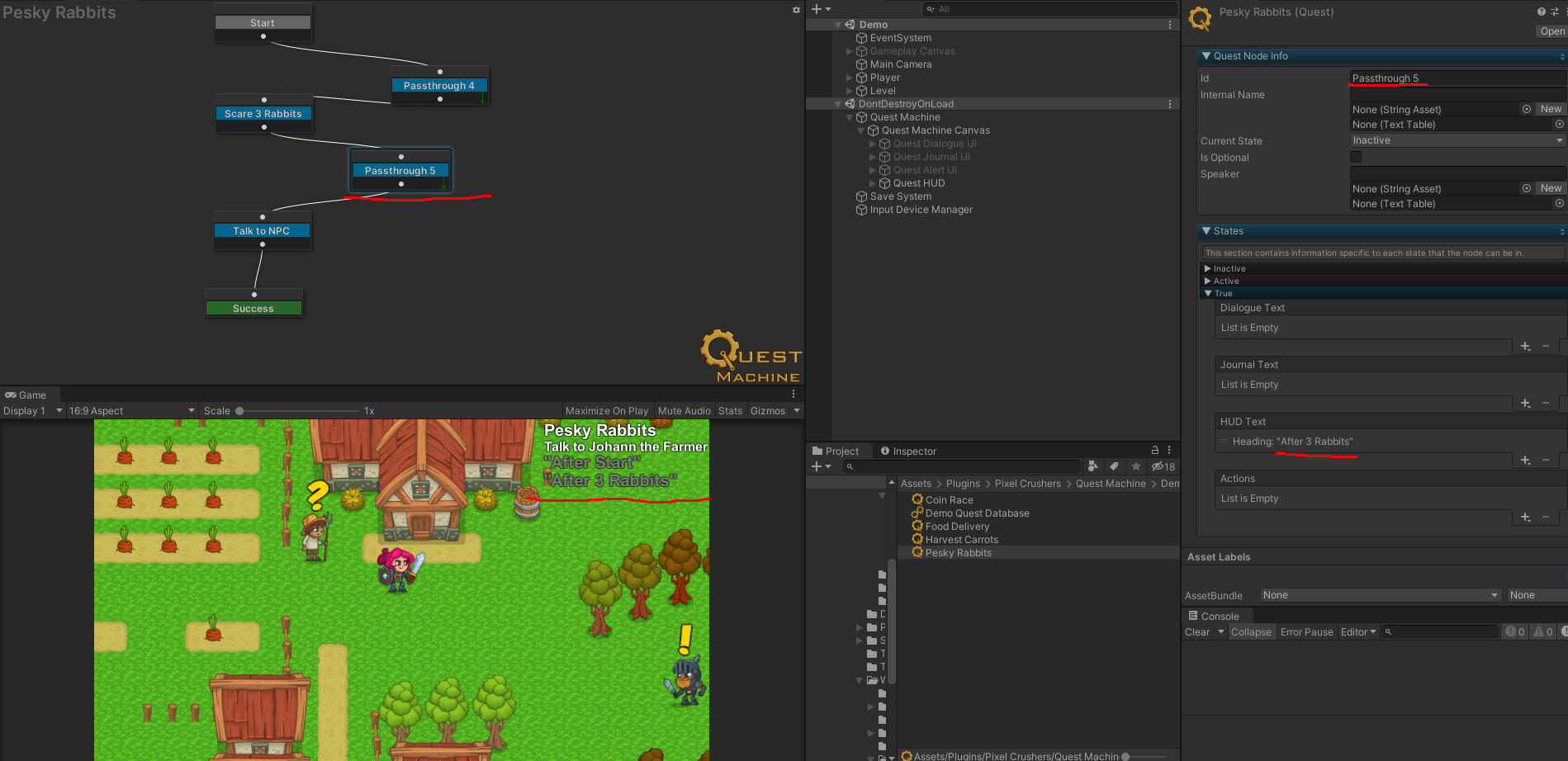Screen dimensions: 1568x761
Task: Select Quest Journal UI object
Action: point(931,157)
